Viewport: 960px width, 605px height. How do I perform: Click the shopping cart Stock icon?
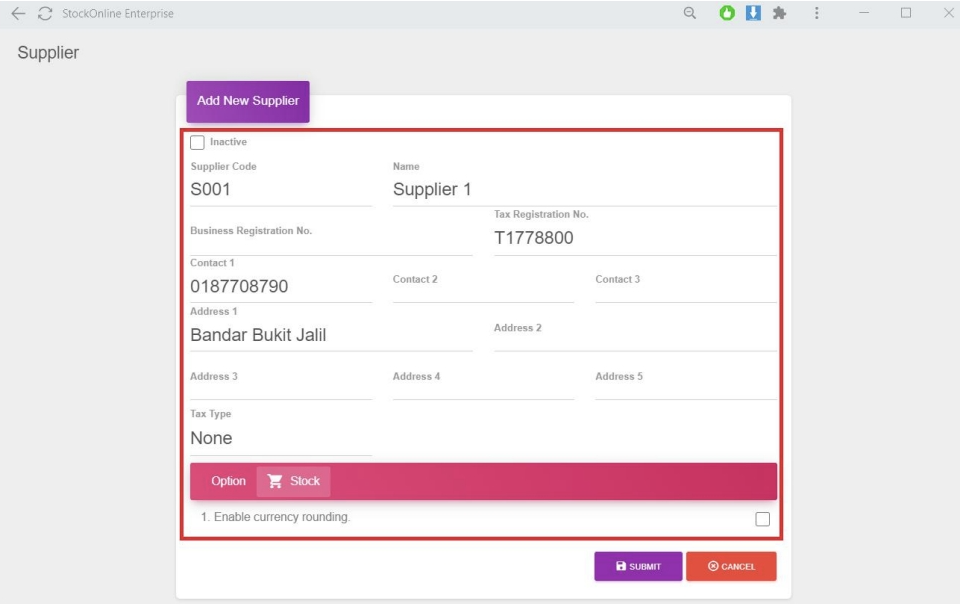(275, 481)
